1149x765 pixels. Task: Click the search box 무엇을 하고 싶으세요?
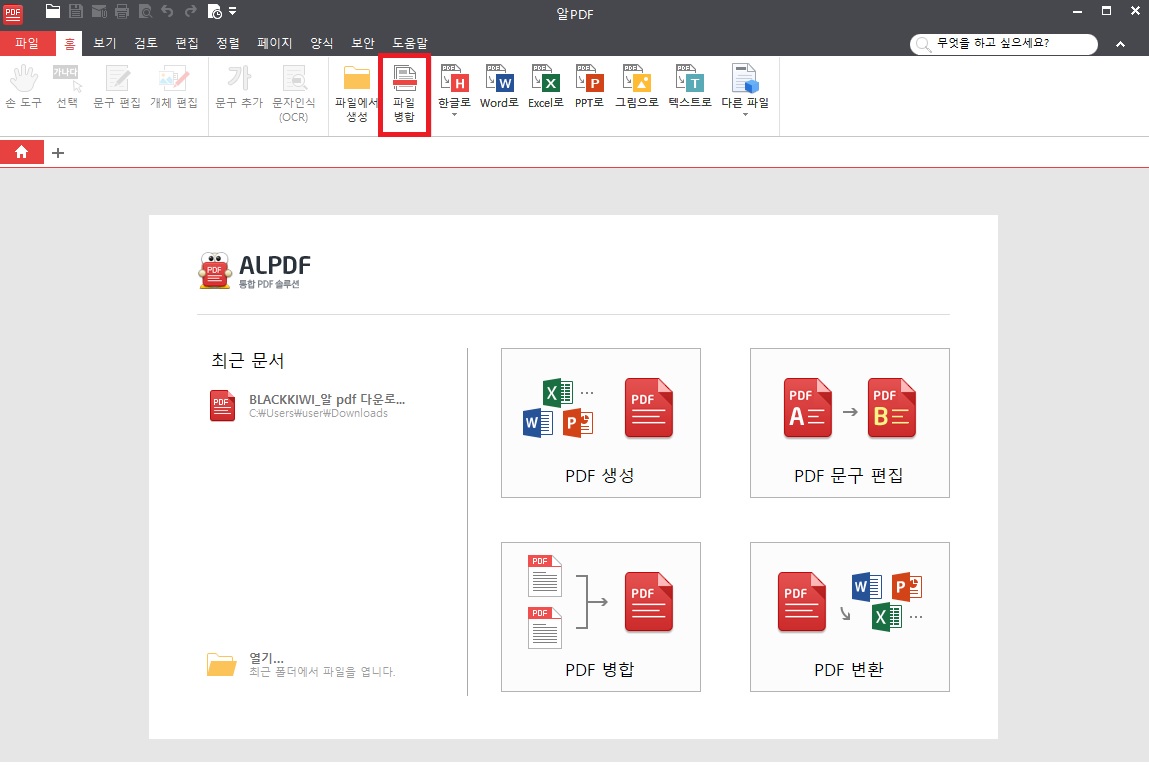click(1003, 44)
